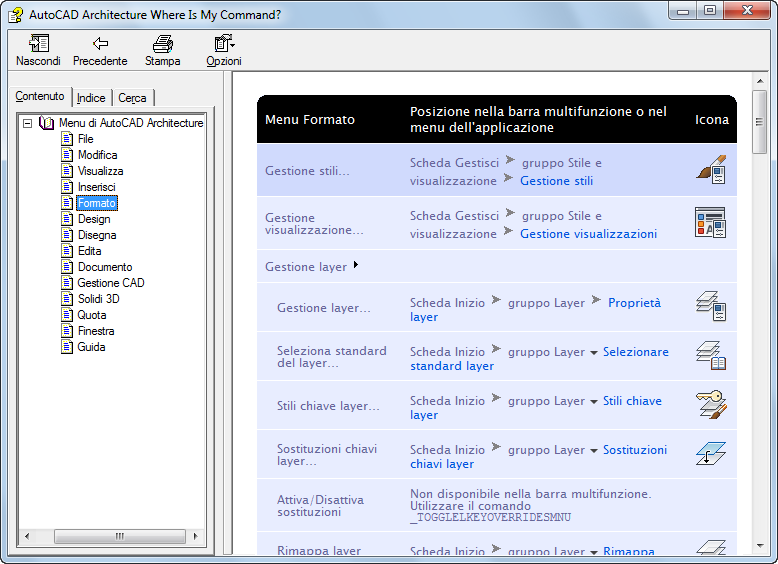Click the layer standard book icon

711,355
